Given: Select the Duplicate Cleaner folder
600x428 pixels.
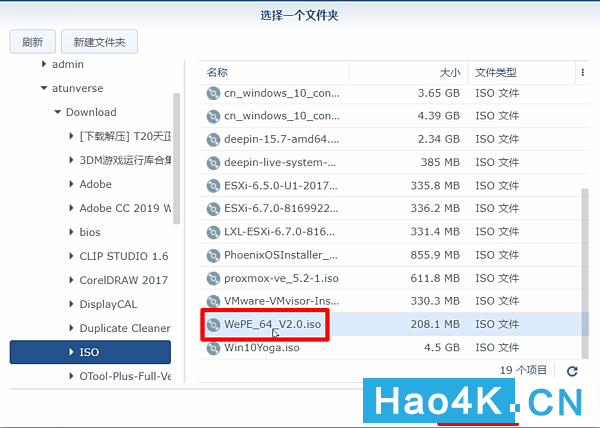Looking at the screenshot, I should (125, 328).
